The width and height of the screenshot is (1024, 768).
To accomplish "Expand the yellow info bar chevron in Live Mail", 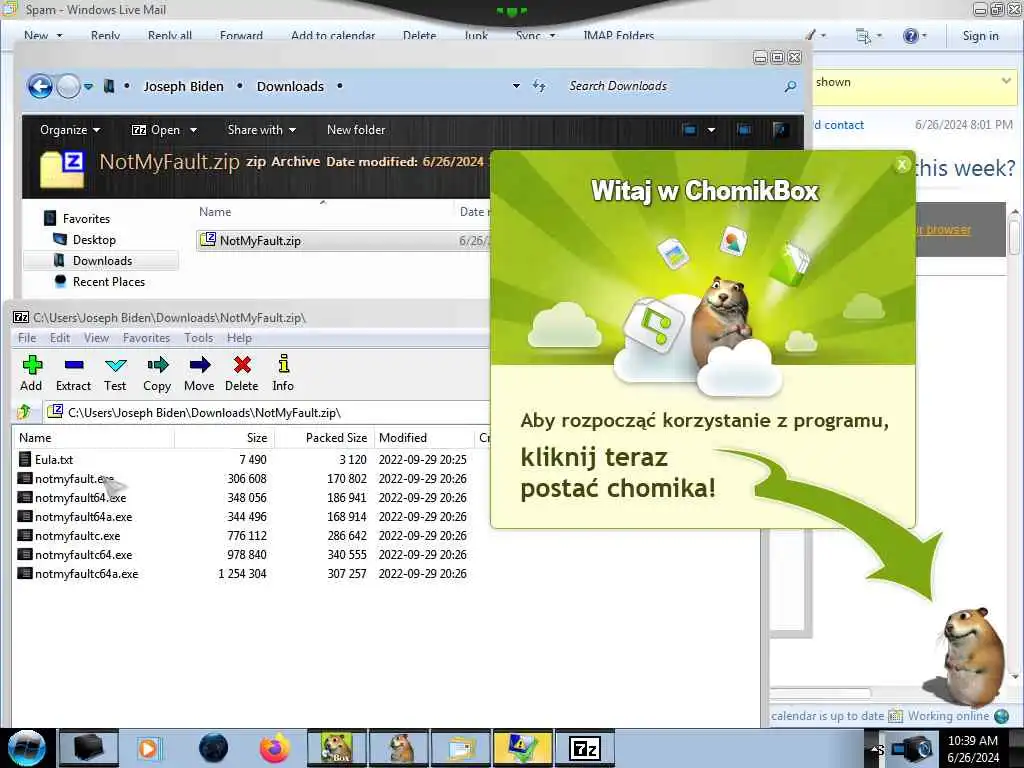I will pyautogui.click(x=1006, y=82).
